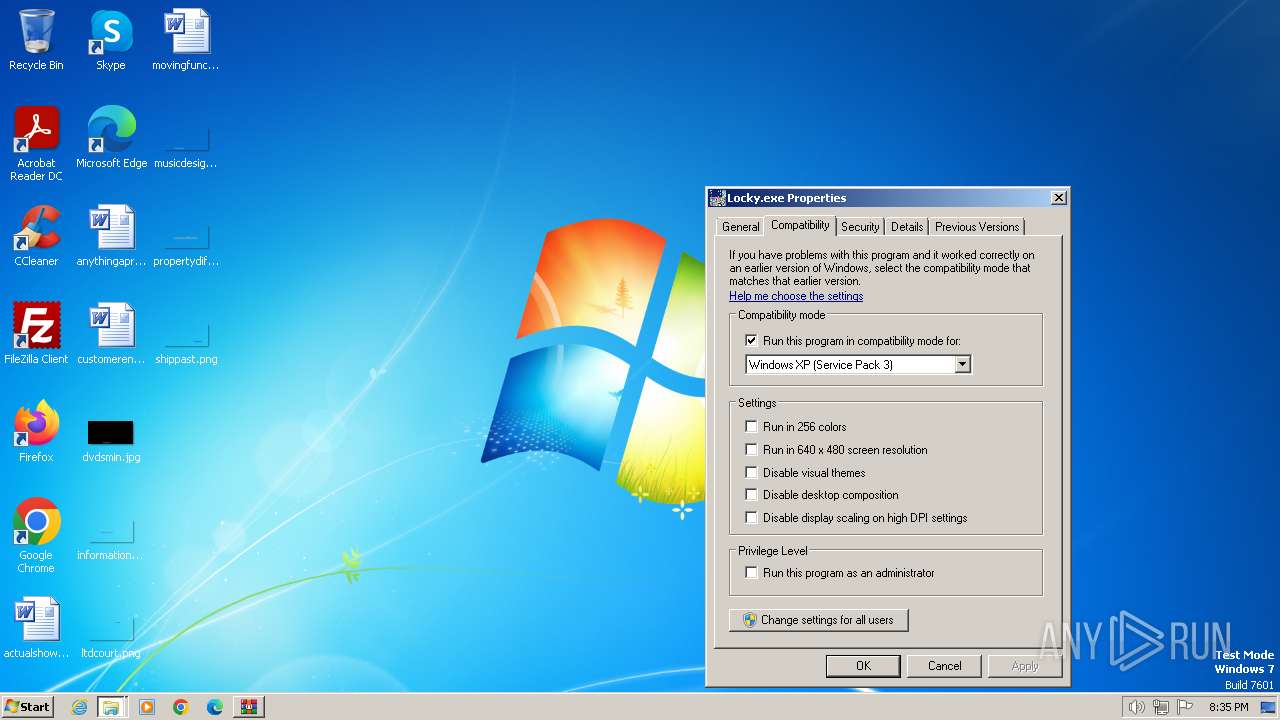1280x720 pixels.
Task: Click Change settings for all users
Action: pyautogui.click(x=819, y=620)
